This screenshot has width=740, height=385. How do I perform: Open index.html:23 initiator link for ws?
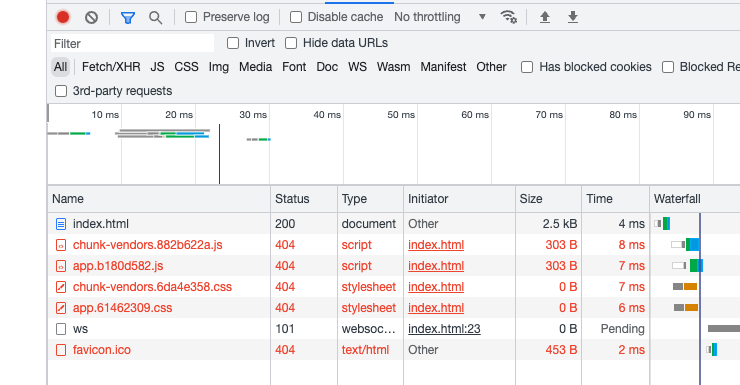tap(444, 329)
